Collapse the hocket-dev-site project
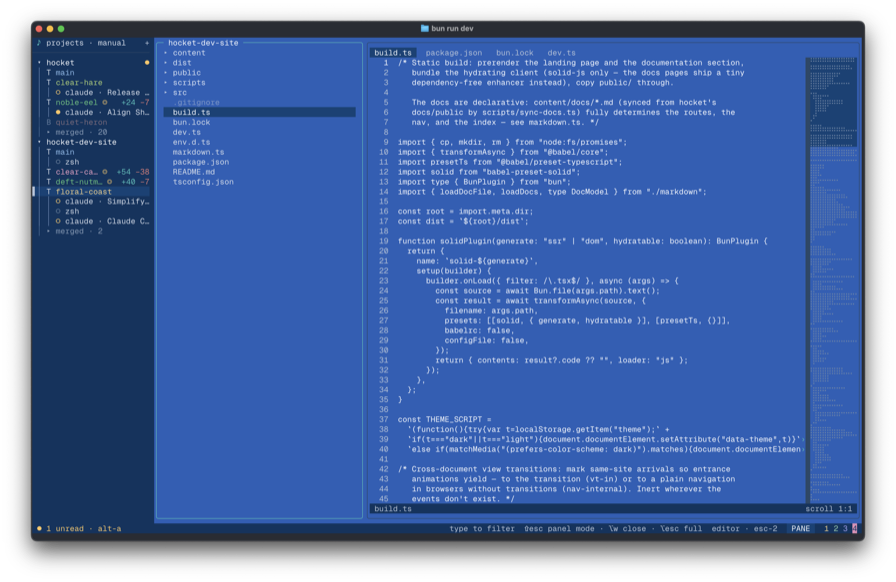The height and width of the screenshot is (582, 896). pos(39,142)
